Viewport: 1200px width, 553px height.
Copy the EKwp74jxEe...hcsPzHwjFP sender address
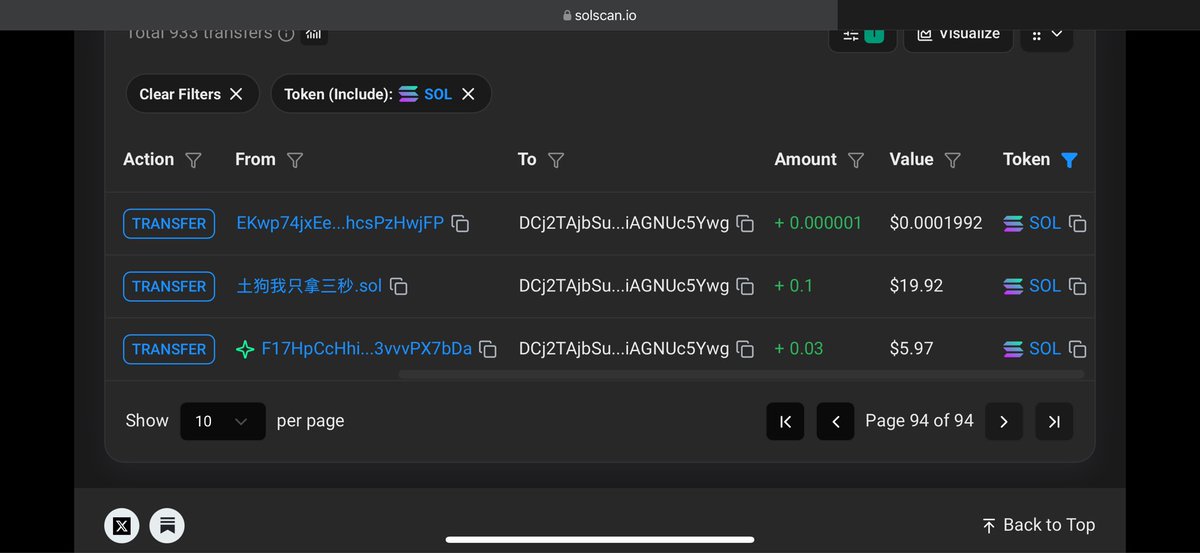460,224
